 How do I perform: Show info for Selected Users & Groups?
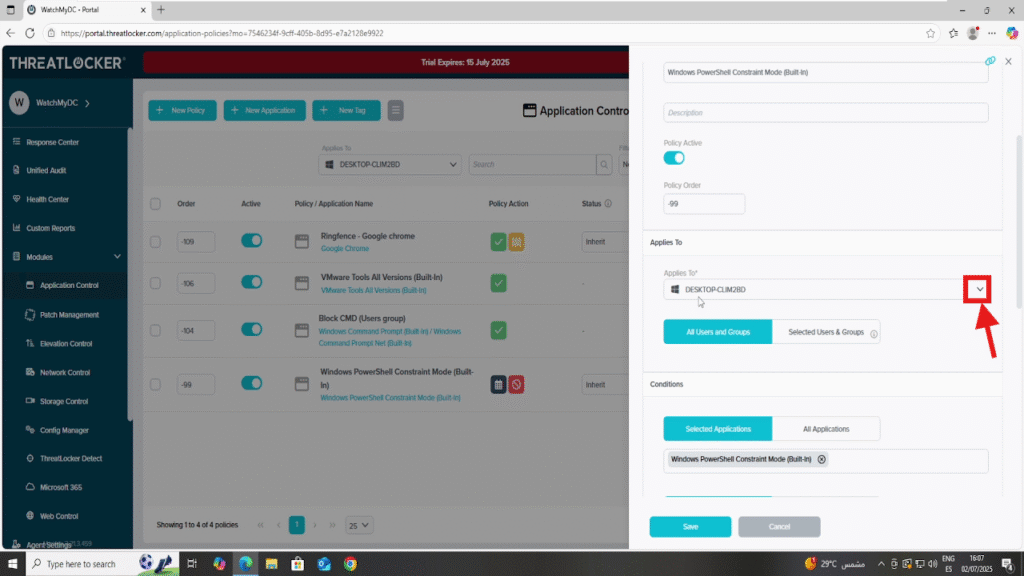(874, 333)
